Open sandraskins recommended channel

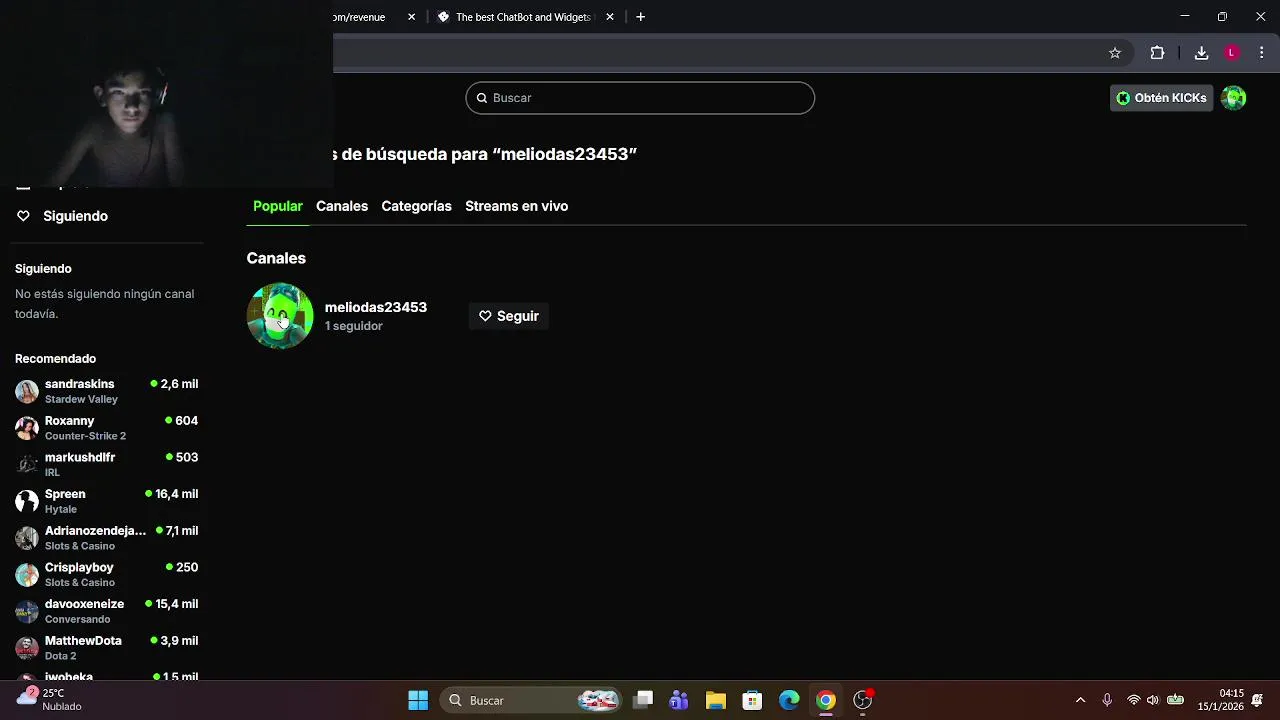coord(107,391)
